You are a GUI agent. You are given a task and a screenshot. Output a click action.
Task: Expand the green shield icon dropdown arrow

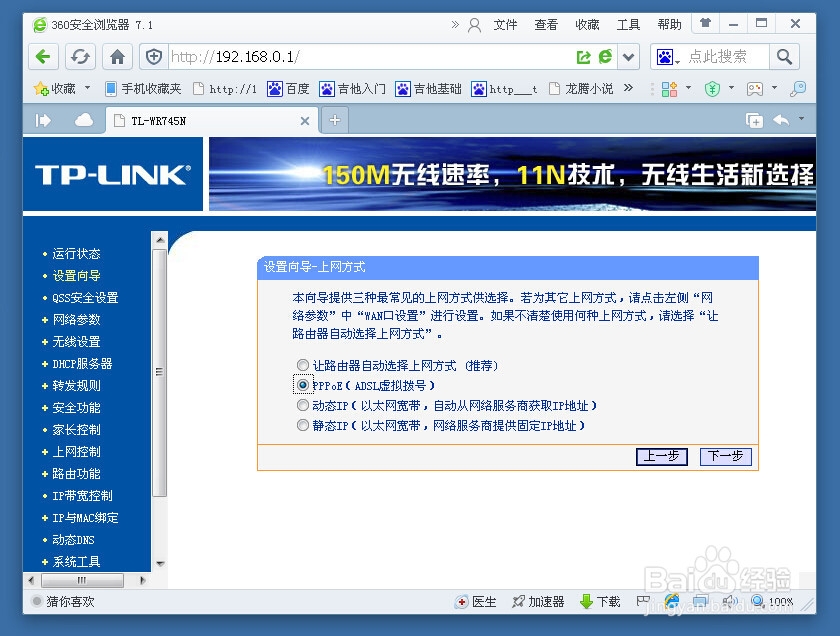[x=731, y=87]
